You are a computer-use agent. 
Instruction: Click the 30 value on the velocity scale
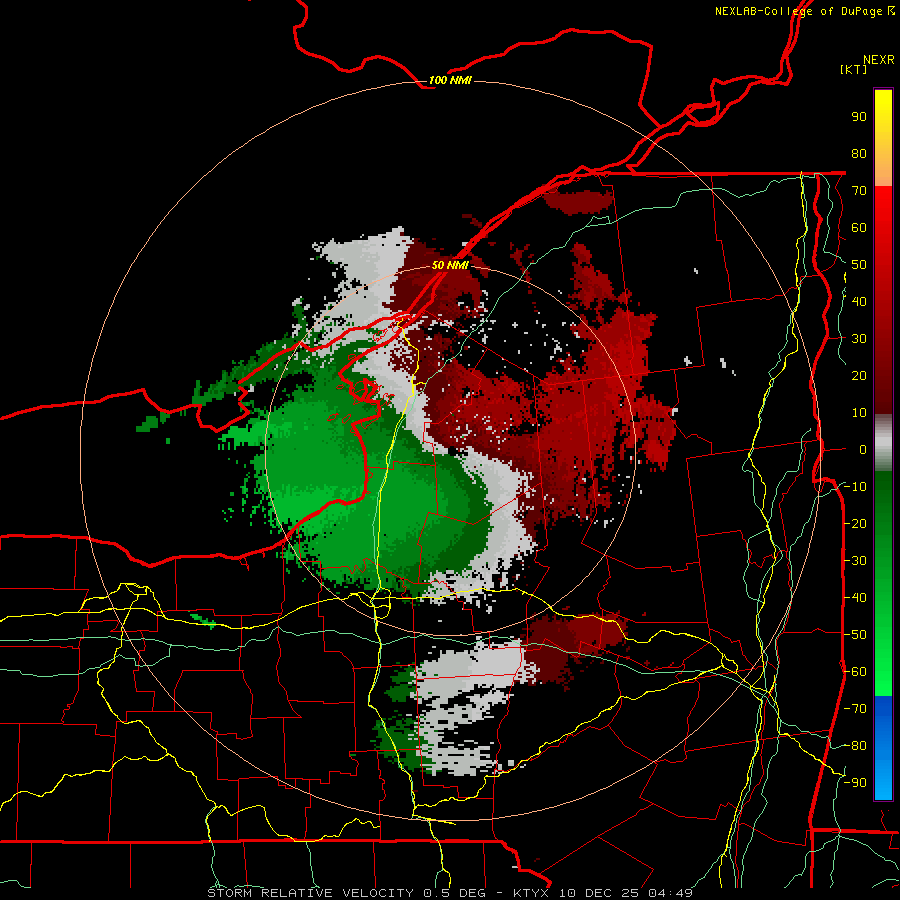[859, 339]
